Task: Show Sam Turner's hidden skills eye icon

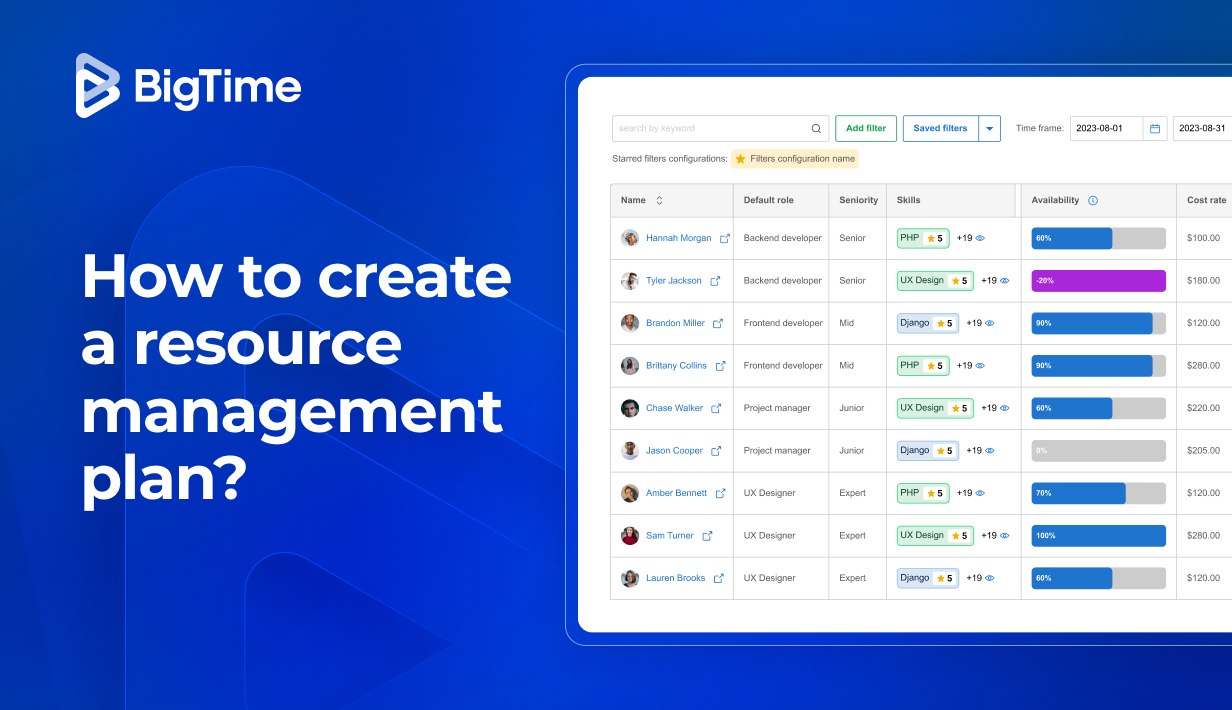Action: click(1004, 536)
